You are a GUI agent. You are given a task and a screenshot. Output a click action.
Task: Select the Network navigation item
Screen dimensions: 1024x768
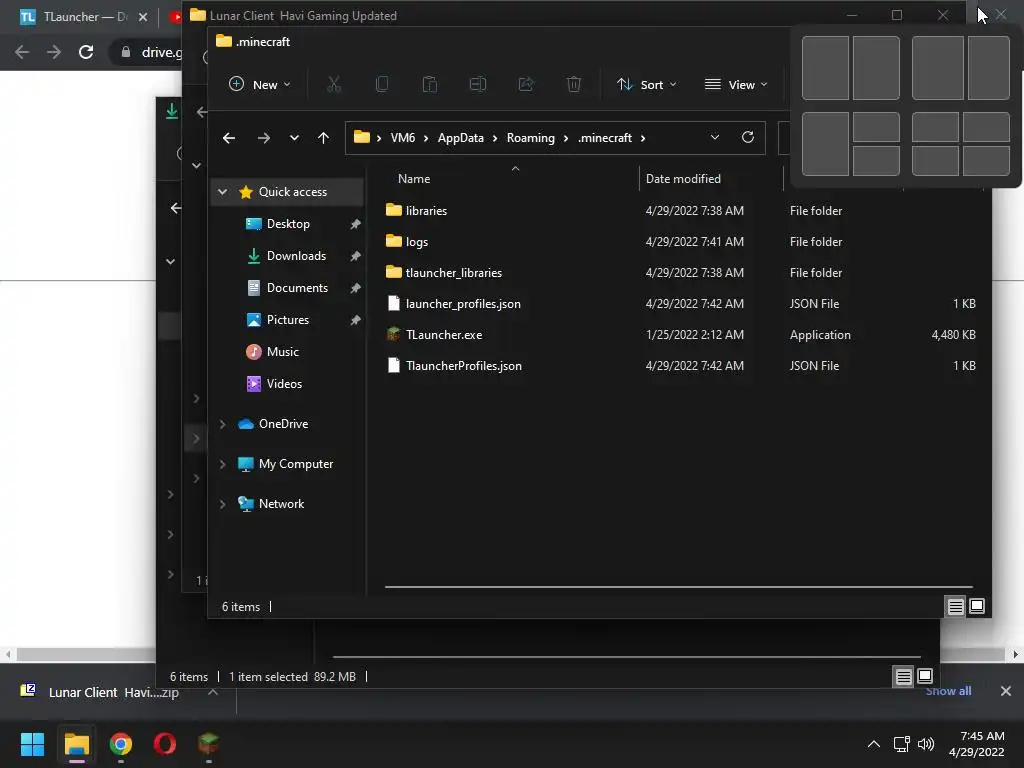click(281, 504)
